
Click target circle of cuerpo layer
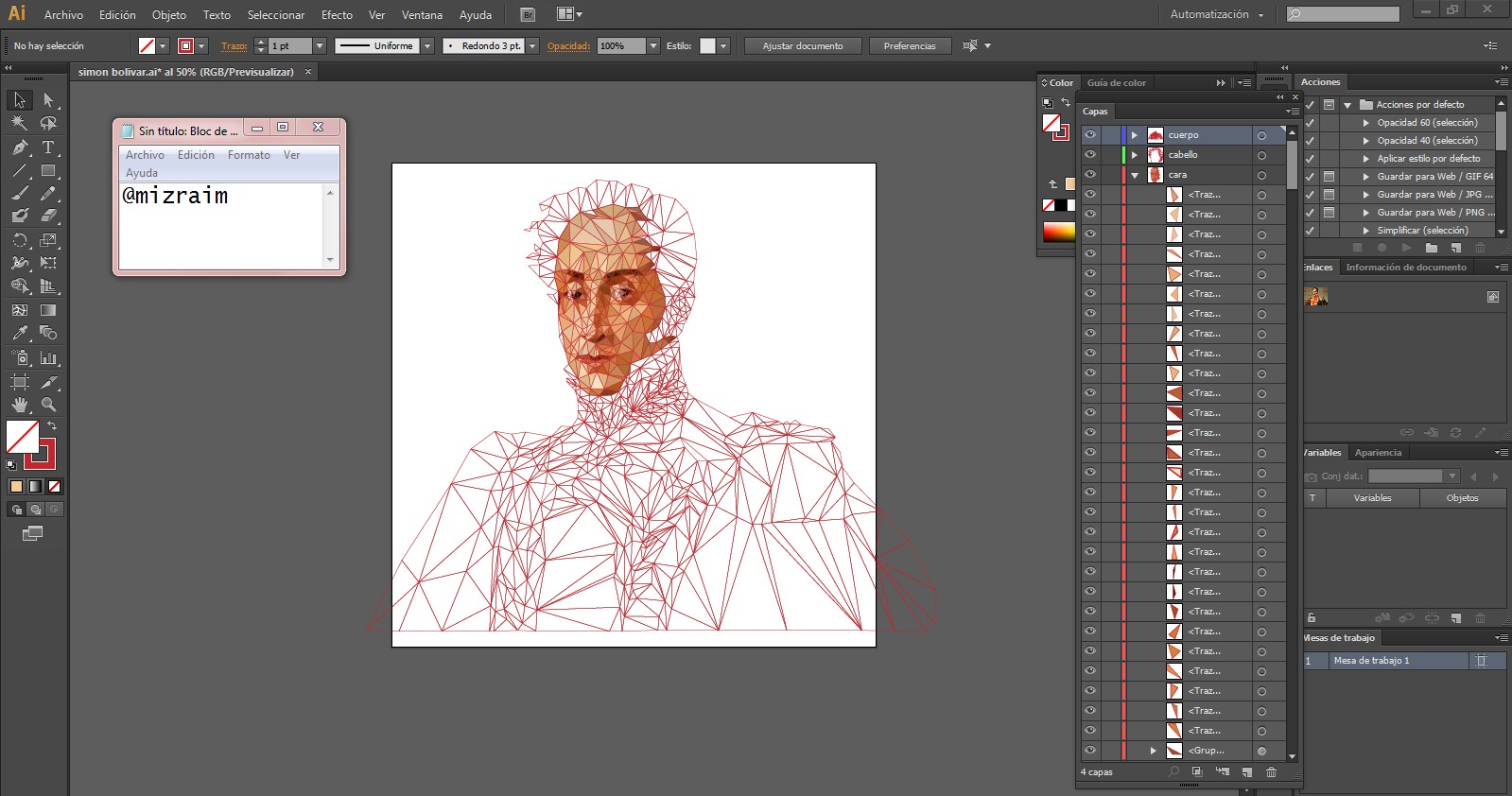point(1261,135)
